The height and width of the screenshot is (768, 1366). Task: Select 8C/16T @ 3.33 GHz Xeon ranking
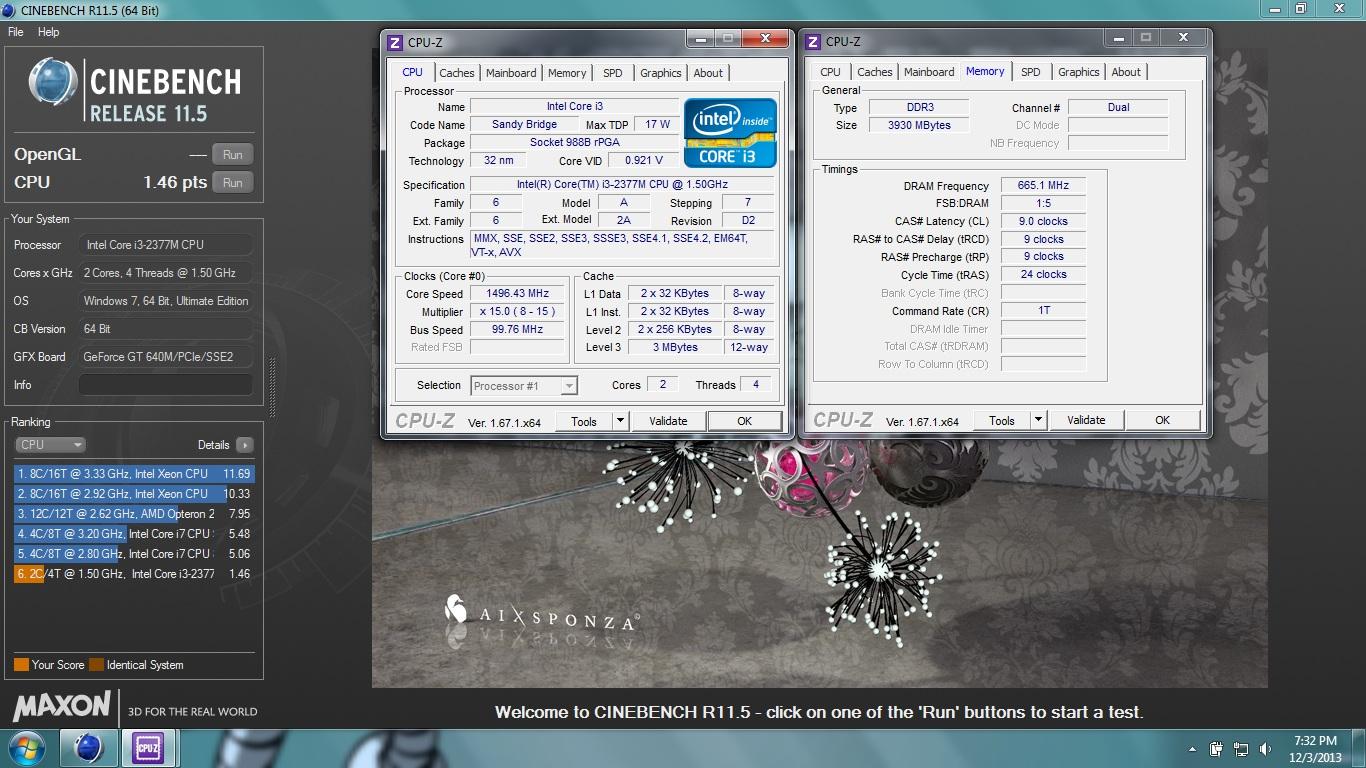click(x=134, y=474)
